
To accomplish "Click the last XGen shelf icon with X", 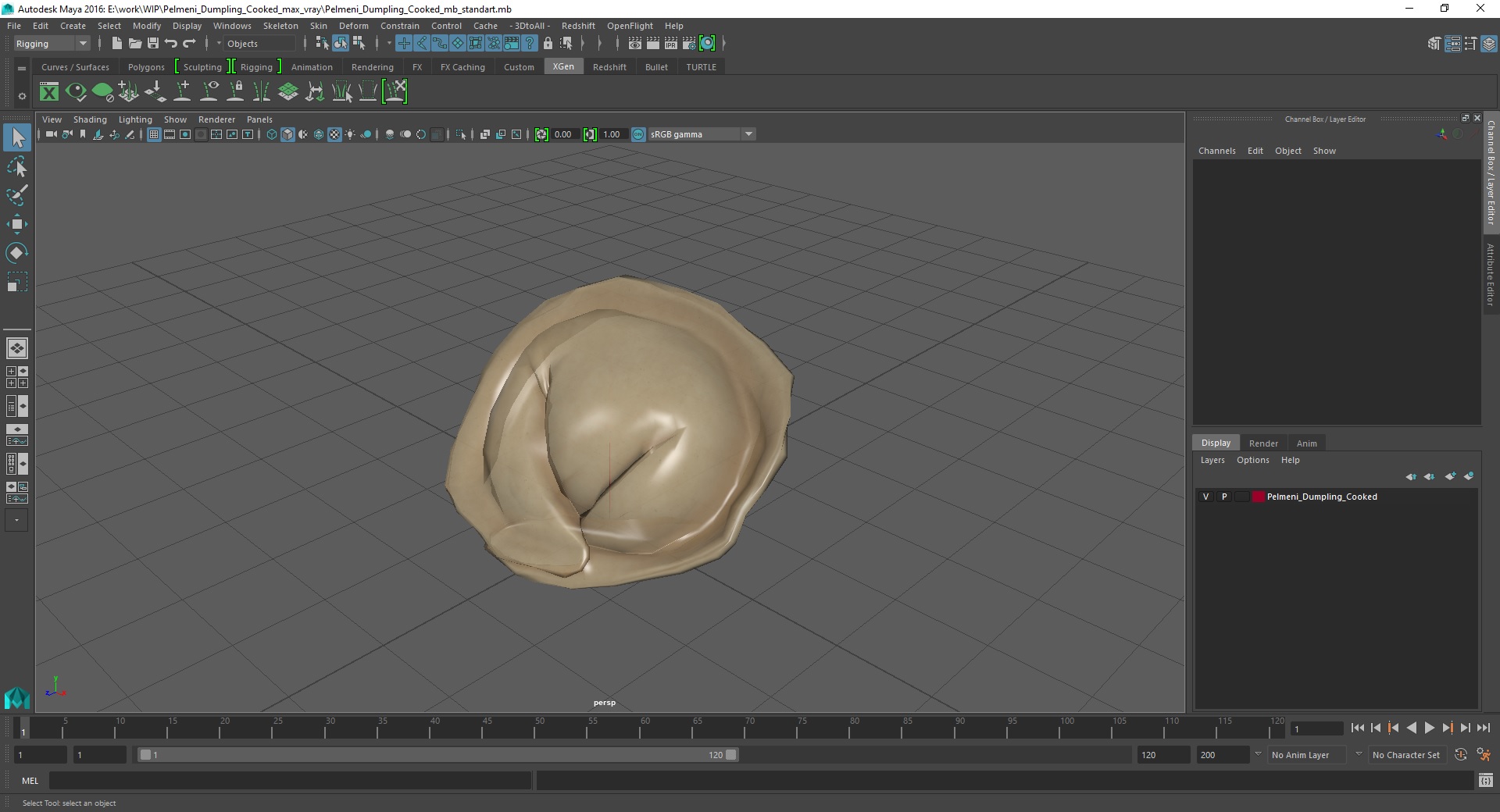I will click(x=395, y=92).
